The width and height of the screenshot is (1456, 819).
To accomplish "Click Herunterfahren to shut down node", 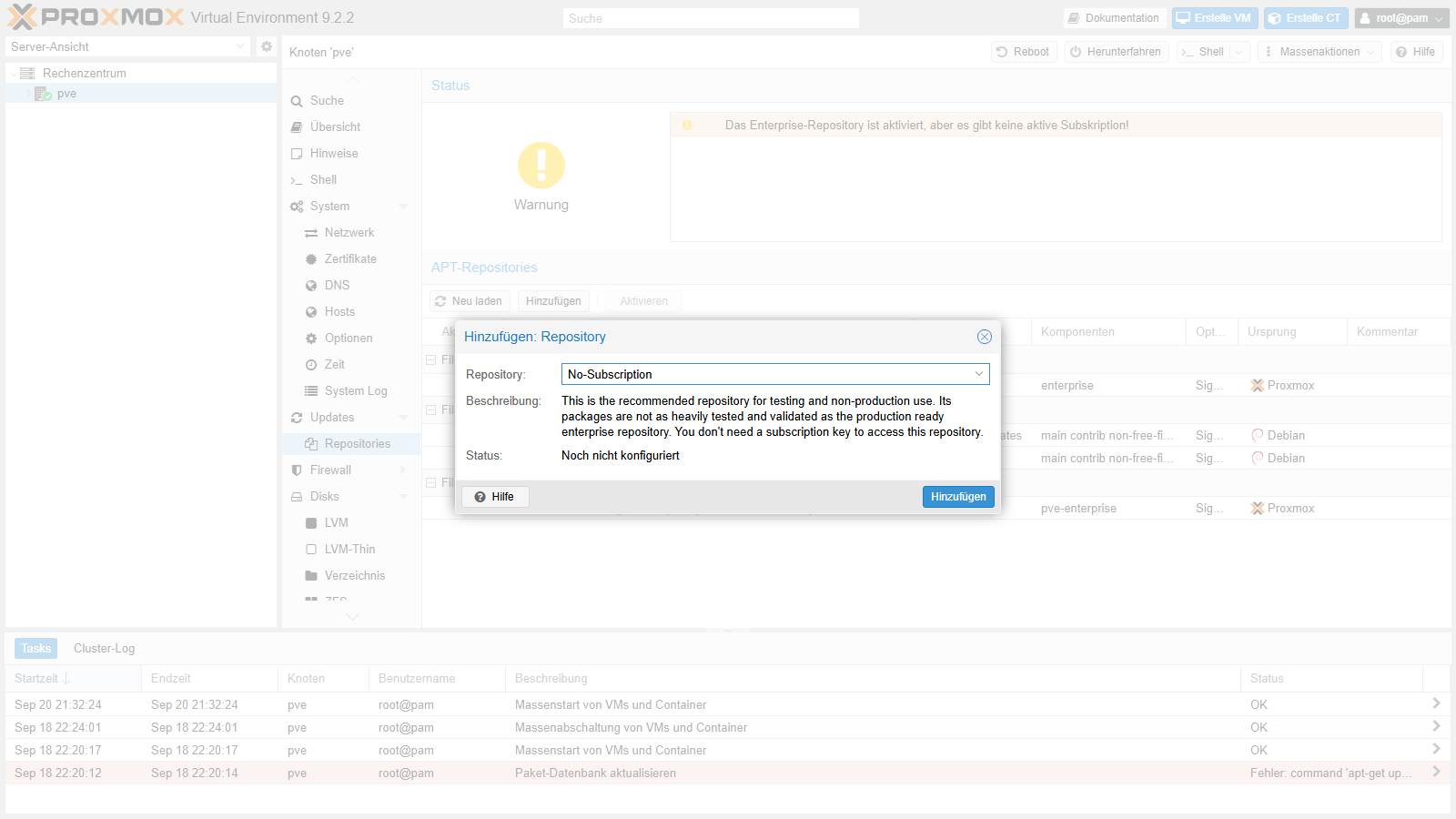I will tap(1116, 52).
